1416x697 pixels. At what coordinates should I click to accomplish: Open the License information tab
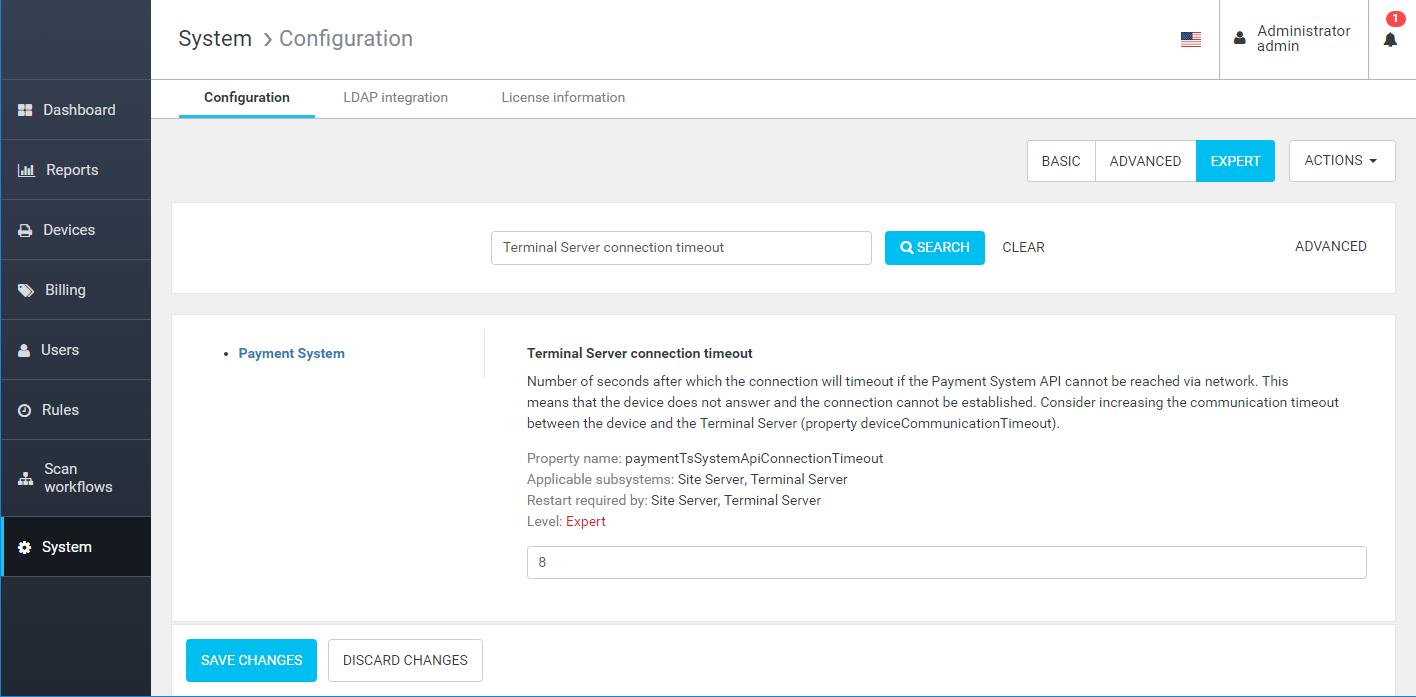pyautogui.click(x=563, y=98)
